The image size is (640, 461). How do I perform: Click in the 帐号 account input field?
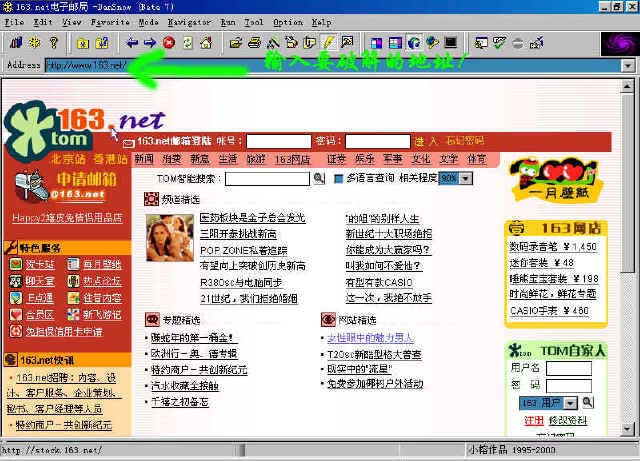(279, 141)
